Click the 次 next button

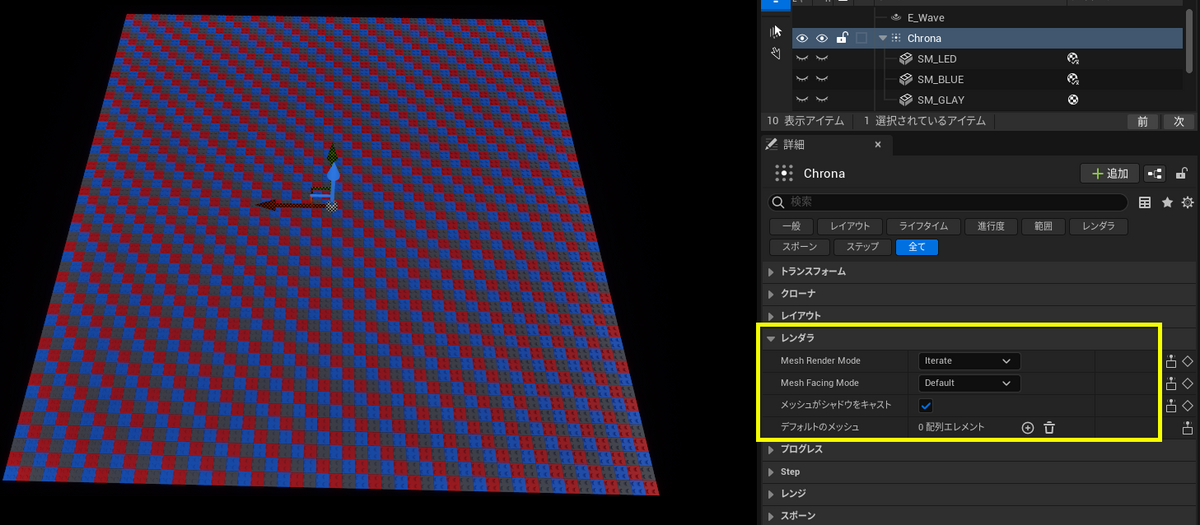click(1178, 121)
